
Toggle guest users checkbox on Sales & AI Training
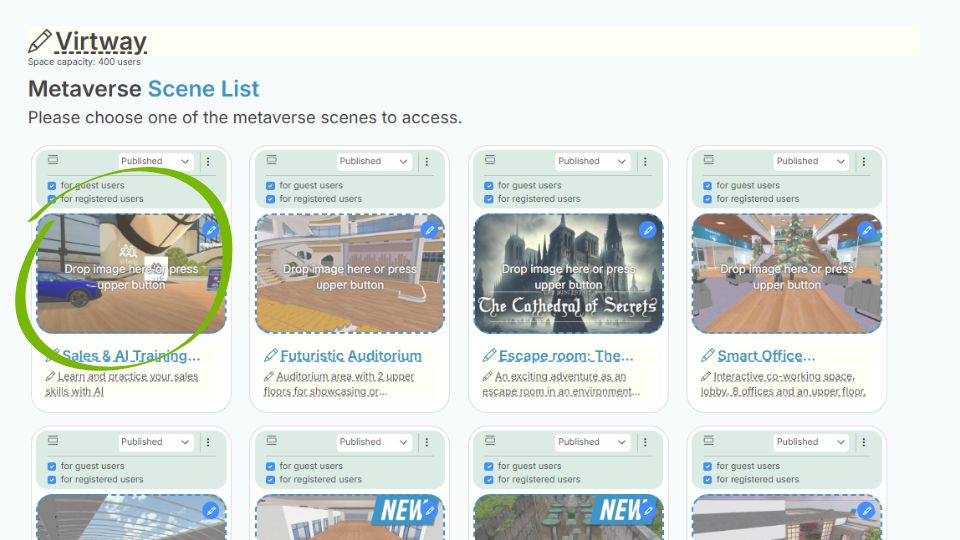[x=52, y=186]
